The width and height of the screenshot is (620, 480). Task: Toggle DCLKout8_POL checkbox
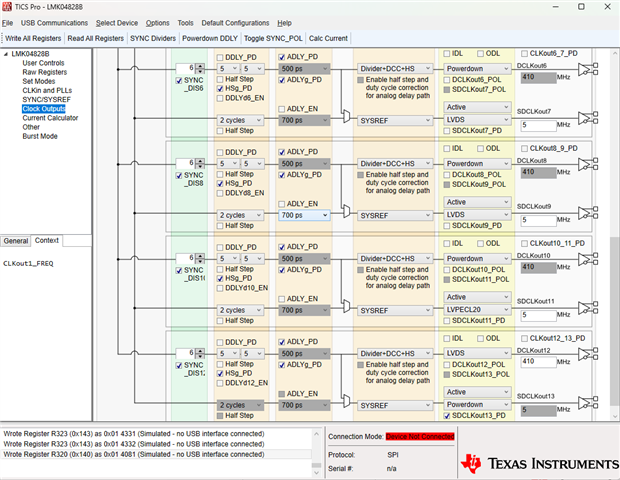pos(447,175)
